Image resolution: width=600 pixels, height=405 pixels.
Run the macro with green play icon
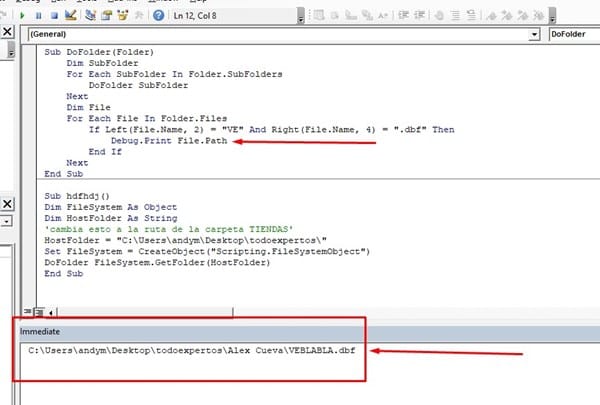click(22, 16)
